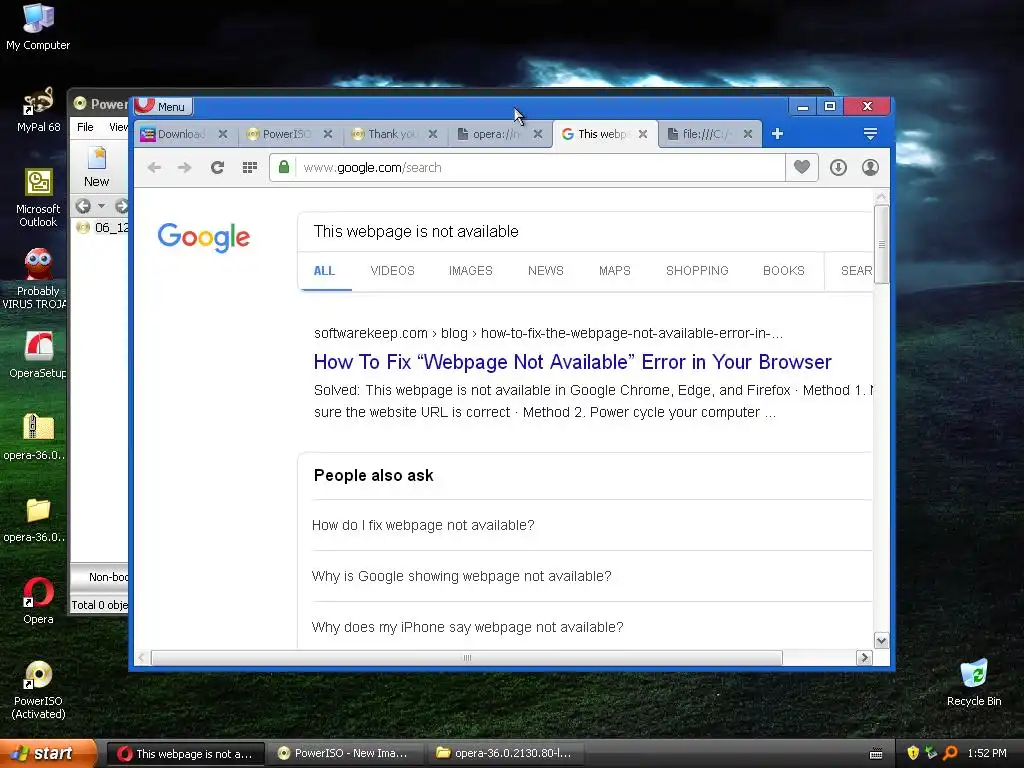Switch to the file:///C:/ tab
Viewport: 1024px width, 768px height.
coord(707,134)
